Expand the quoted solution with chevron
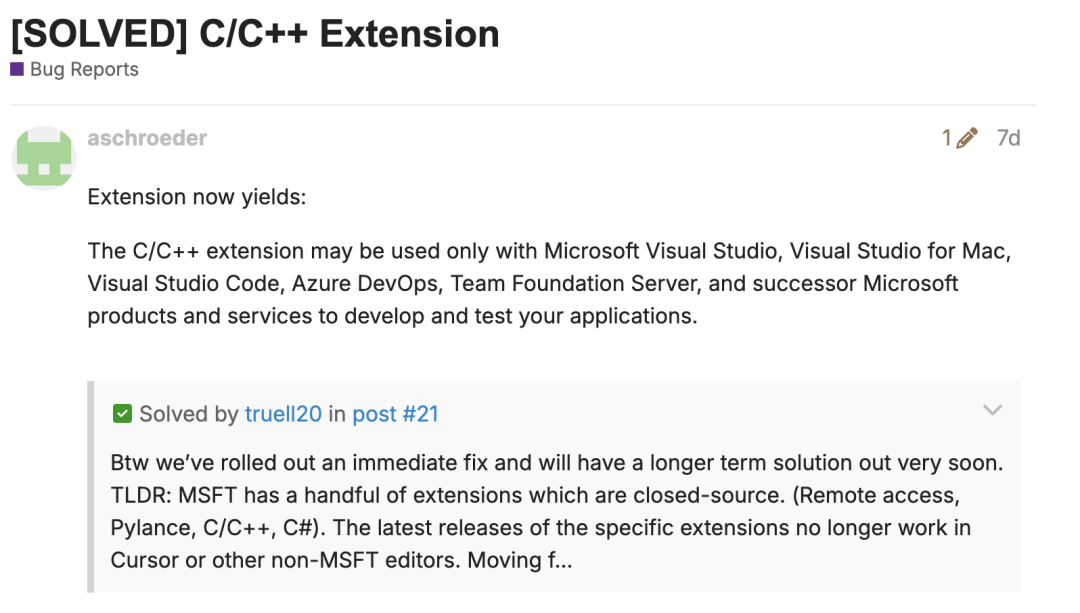The width and height of the screenshot is (1080, 613). [992, 411]
